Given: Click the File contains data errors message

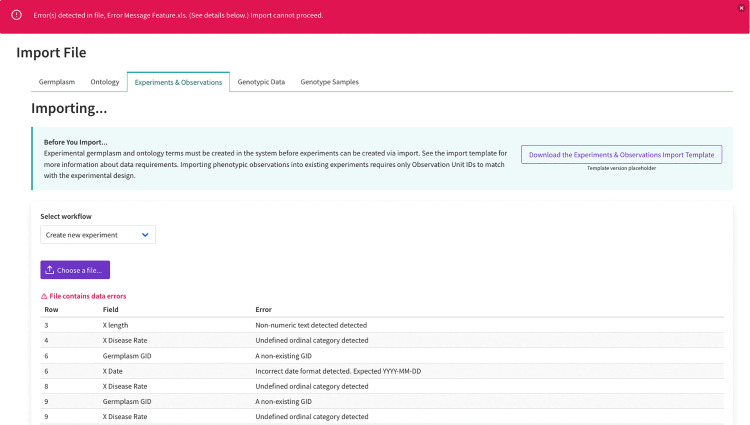Looking at the screenshot, I should [88, 296].
